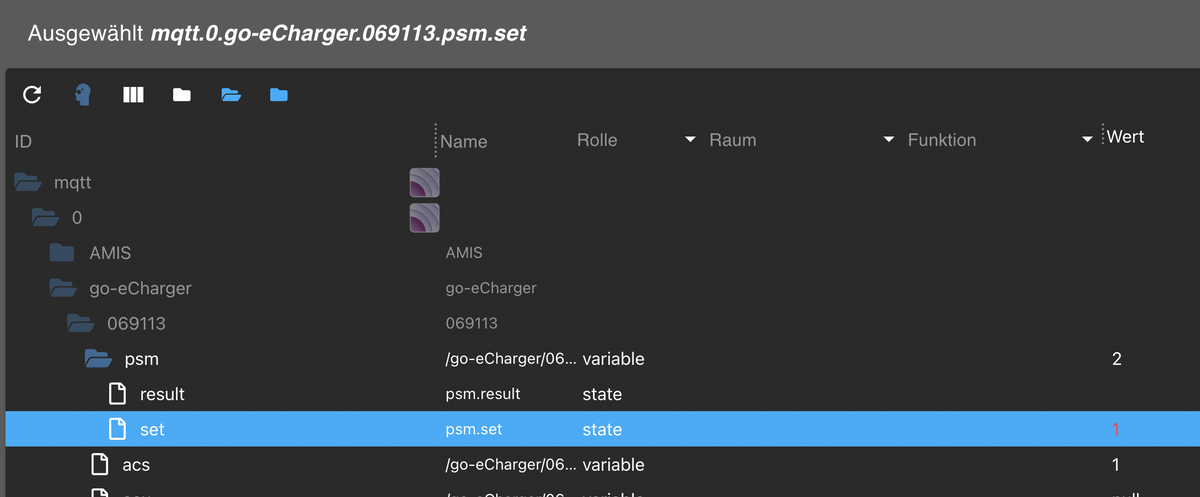Click the blue open-folder toolbar icon
1200x497 pixels.
click(231, 95)
